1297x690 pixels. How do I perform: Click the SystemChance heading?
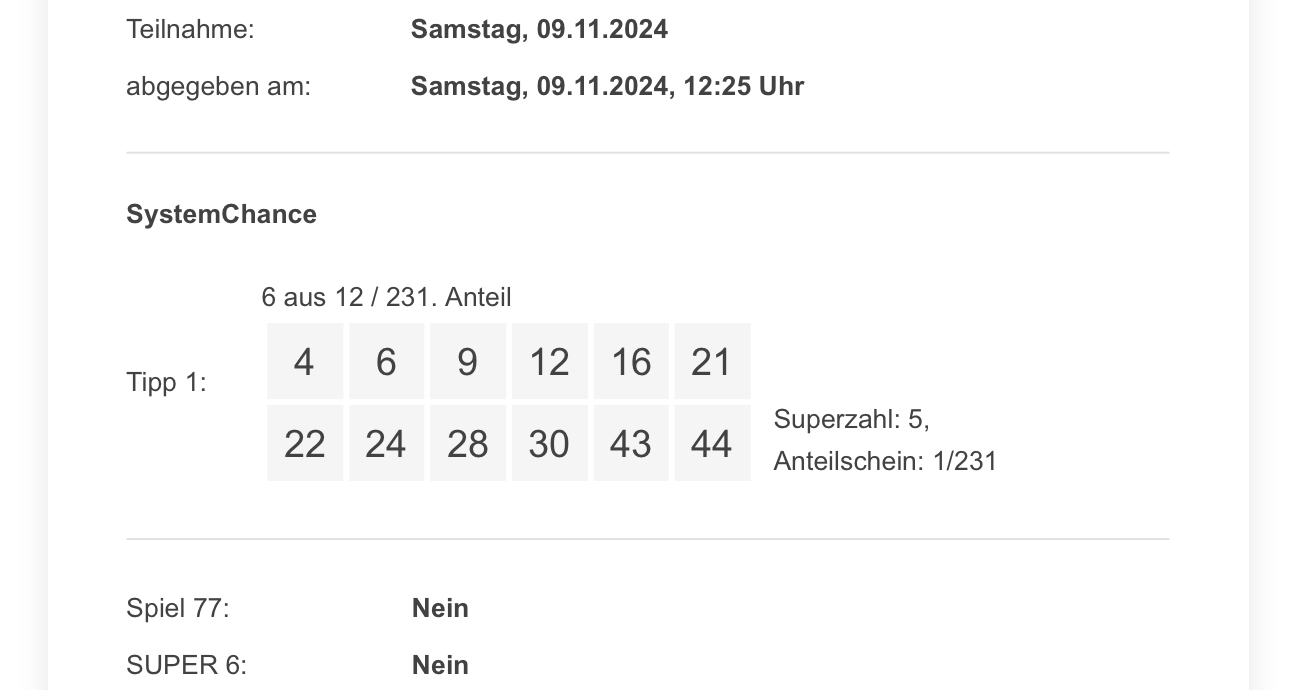(221, 215)
